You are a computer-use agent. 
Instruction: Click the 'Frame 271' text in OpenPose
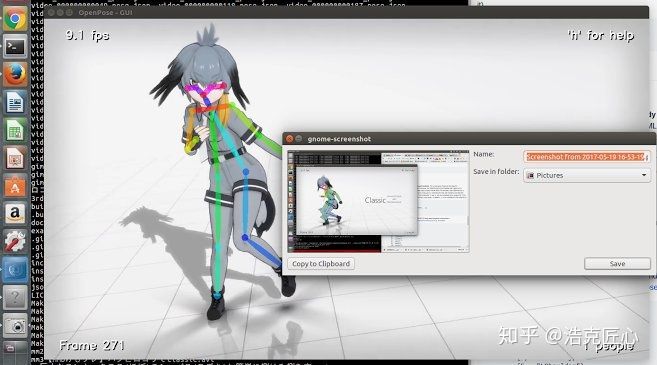[92, 346]
